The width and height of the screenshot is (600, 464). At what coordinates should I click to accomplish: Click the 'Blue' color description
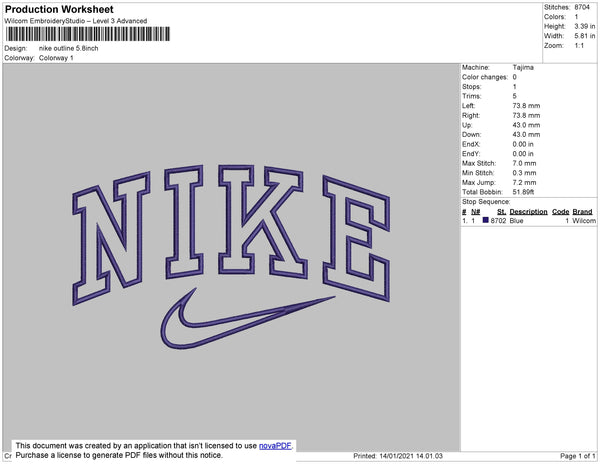click(x=516, y=221)
